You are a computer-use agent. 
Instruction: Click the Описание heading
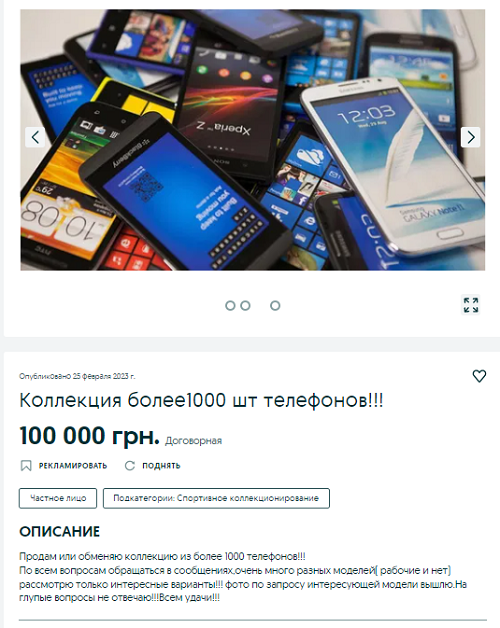(59, 531)
